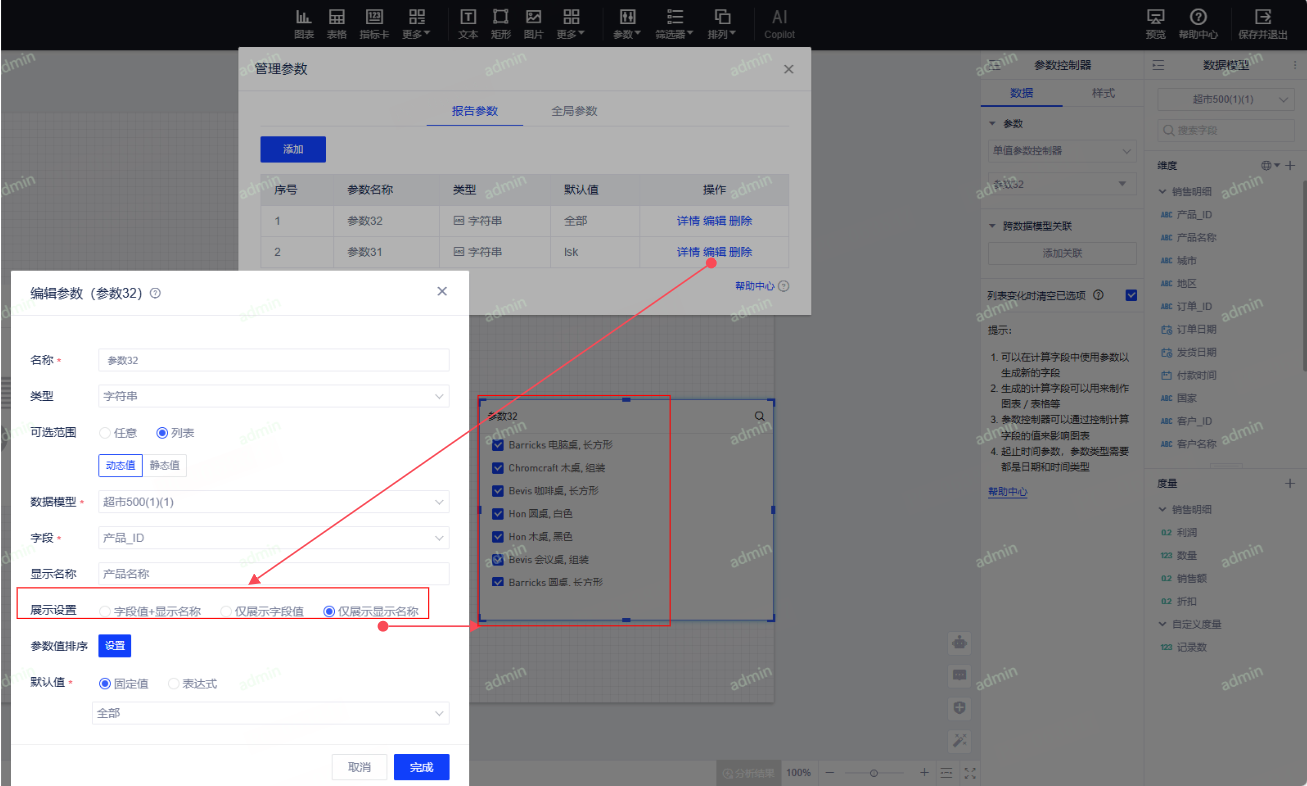Click the zoom slider handle
The width and height of the screenshot is (1307, 786).
tap(874, 773)
